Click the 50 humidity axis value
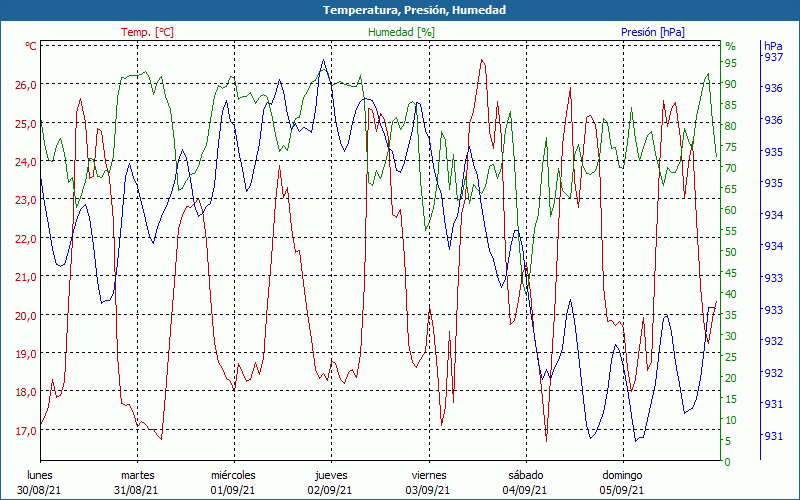Viewport: 800px width, 500px height. (x=731, y=252)
